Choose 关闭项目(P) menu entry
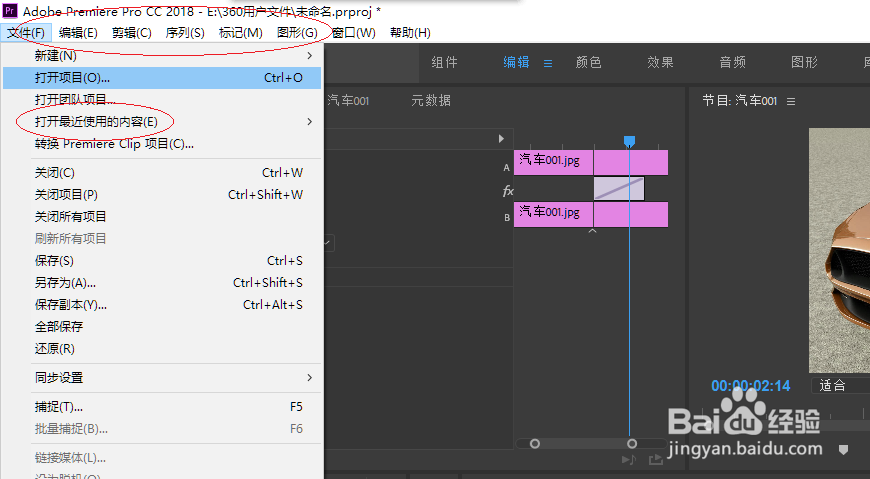The image size is (870, 479). [x=162, y=195]
